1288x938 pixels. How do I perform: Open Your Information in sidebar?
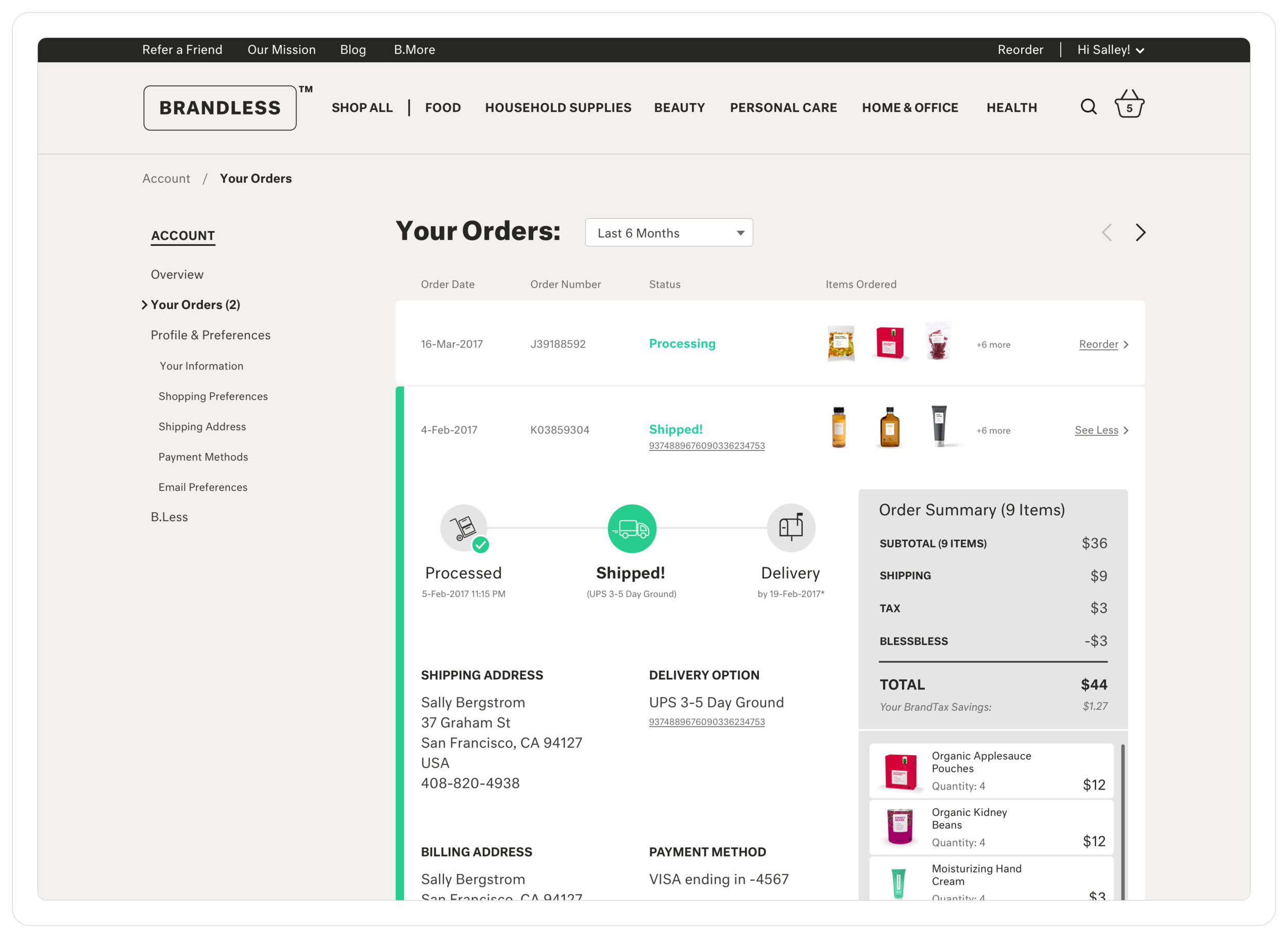click(201, 366)
